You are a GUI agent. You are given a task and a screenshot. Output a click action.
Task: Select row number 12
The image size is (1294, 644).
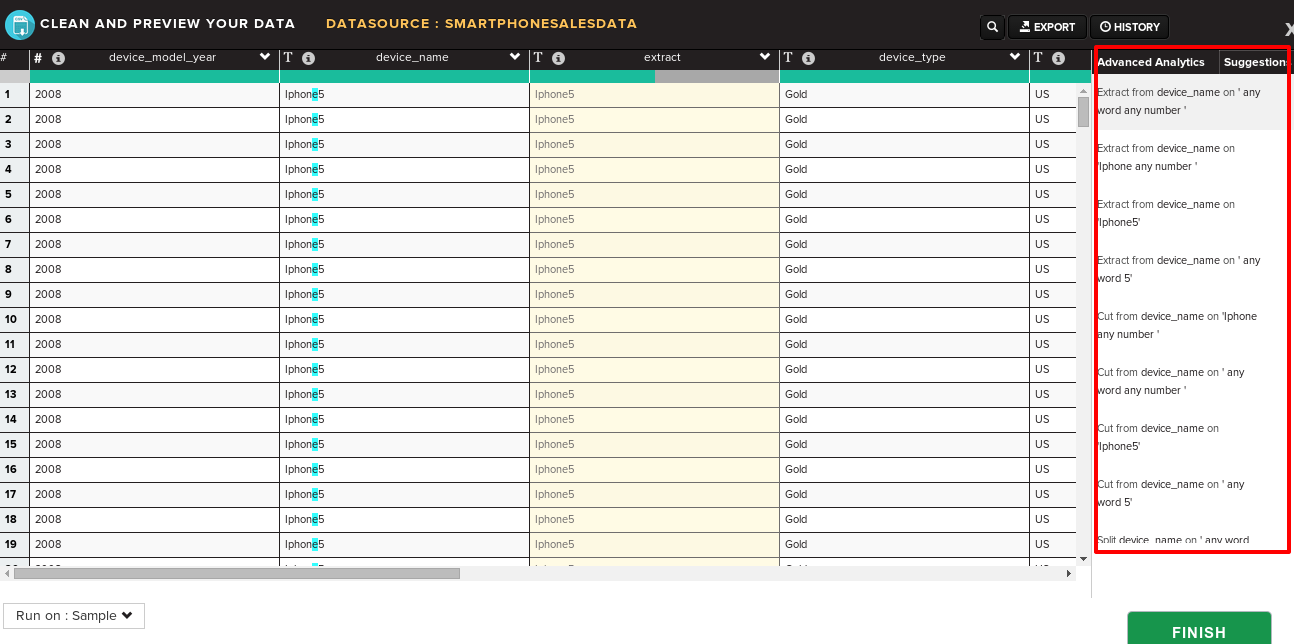click(14, 369)
